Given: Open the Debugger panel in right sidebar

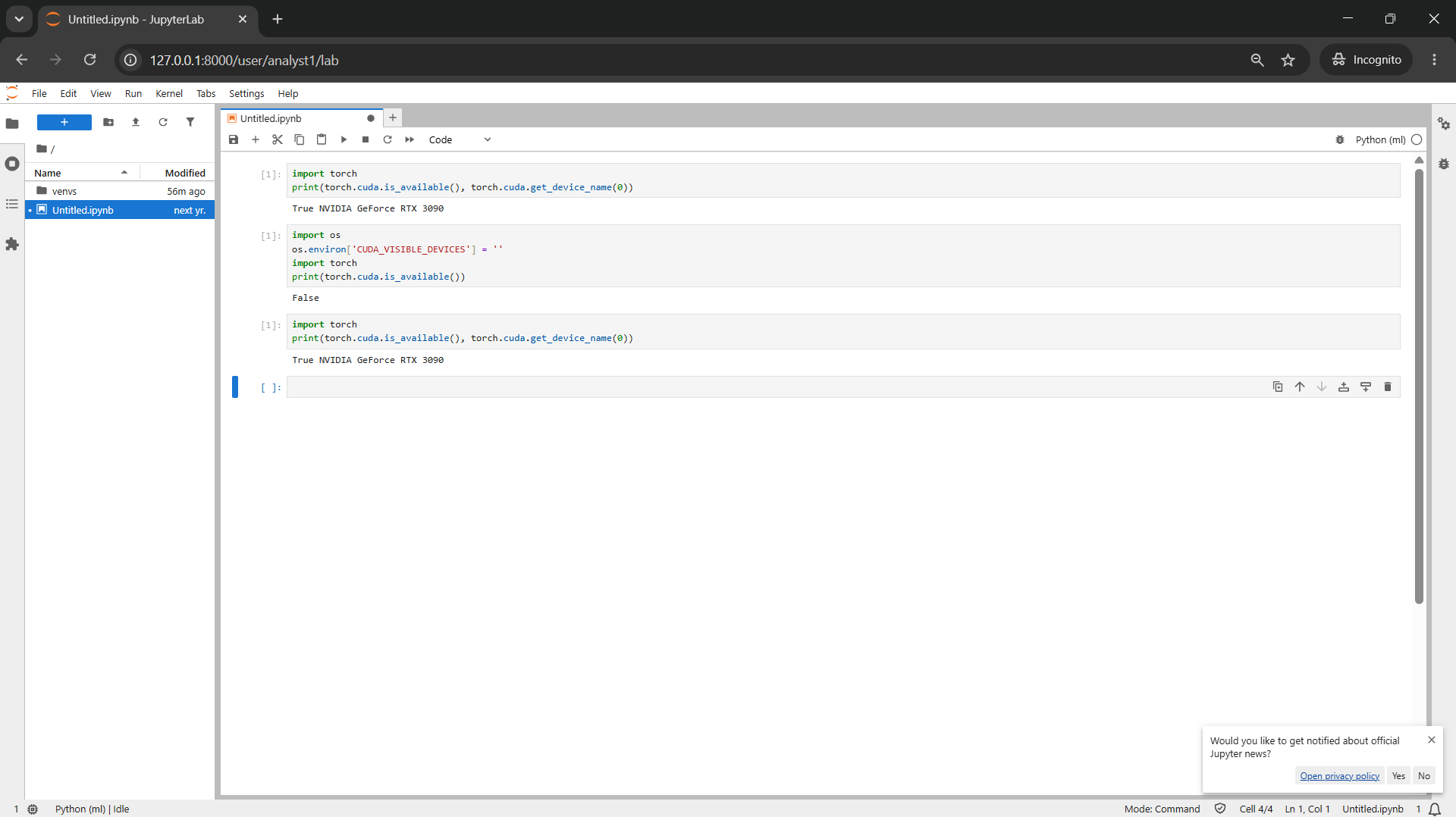Looking at the screenshot, I should click(x=1444, y=164).
